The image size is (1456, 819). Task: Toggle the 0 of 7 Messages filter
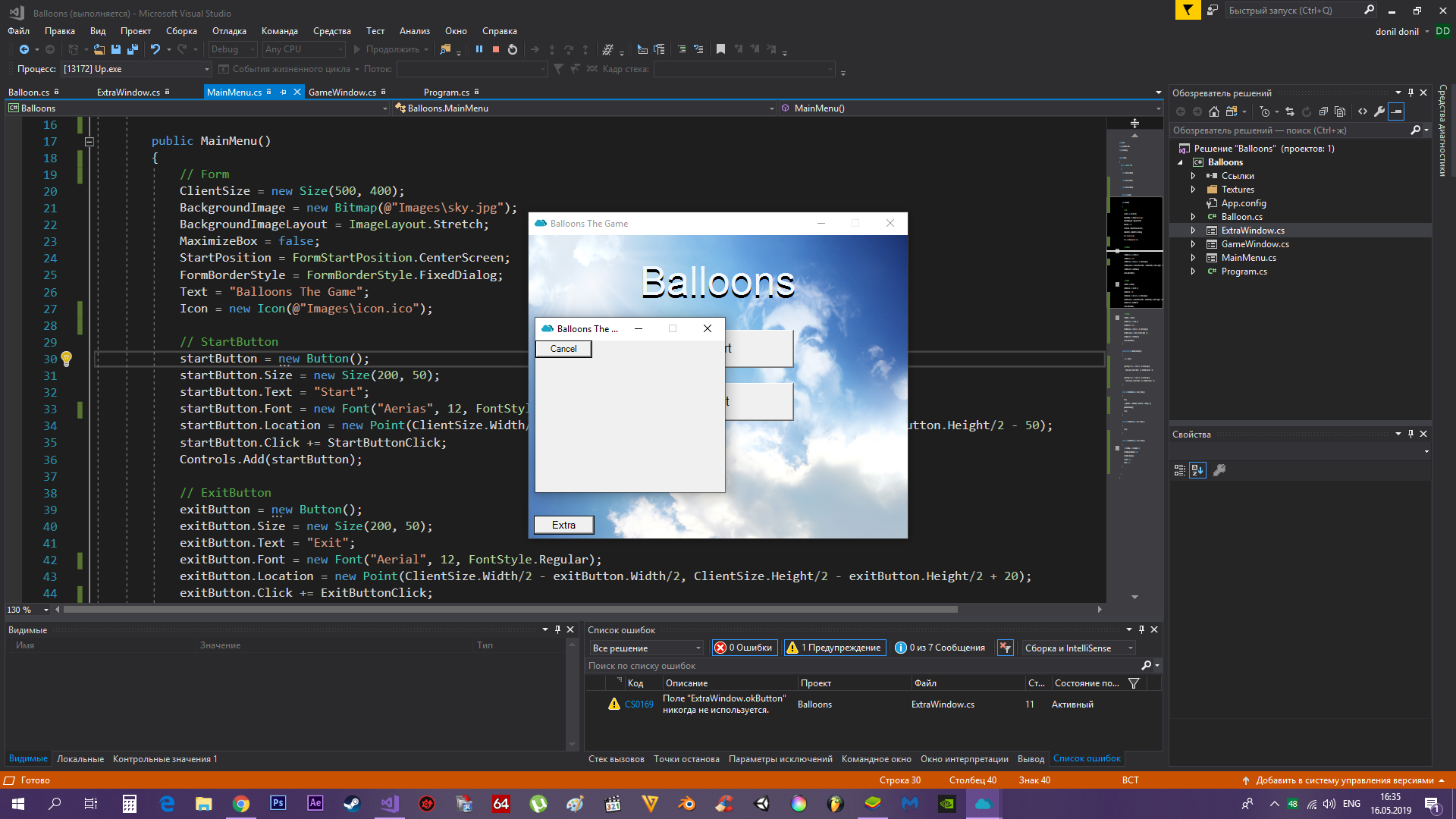coord(940,648)
